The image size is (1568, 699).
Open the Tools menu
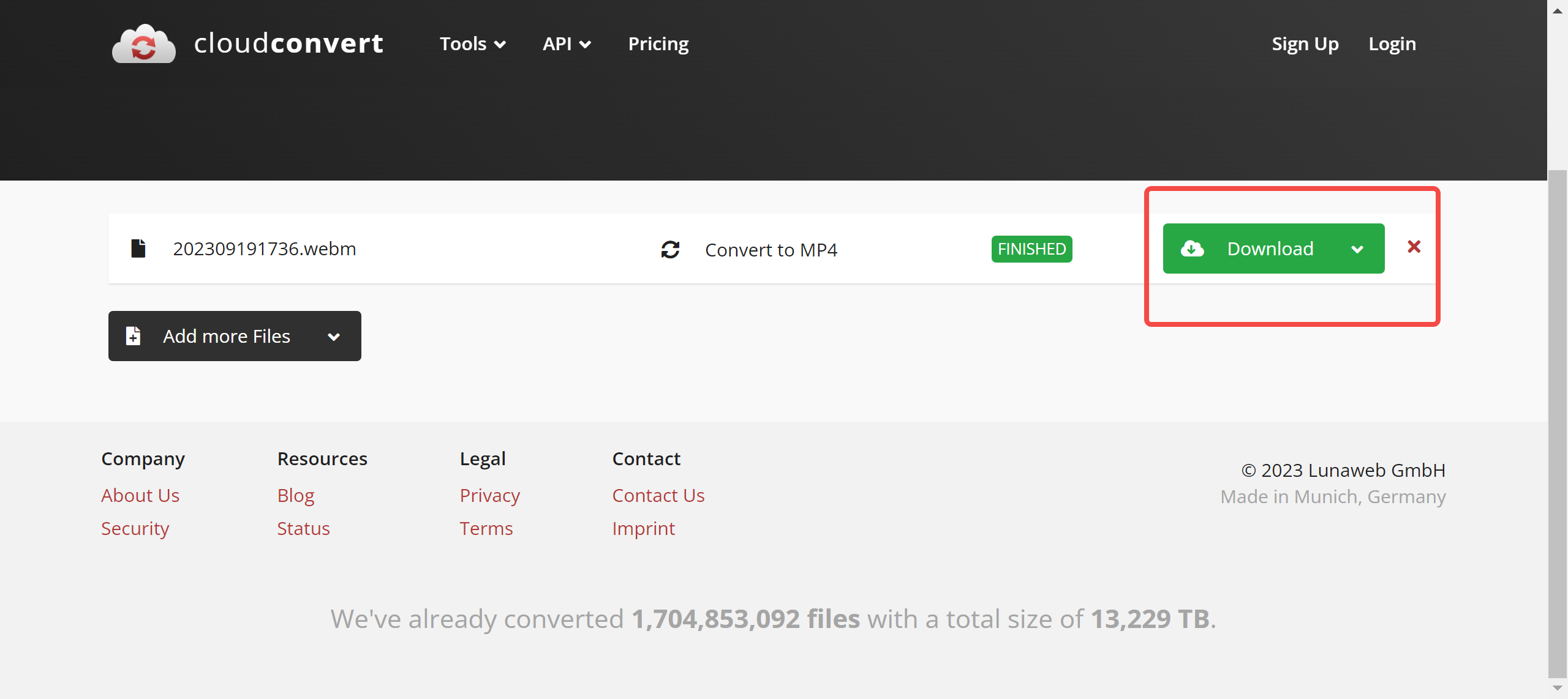click(x=472, y=44)
